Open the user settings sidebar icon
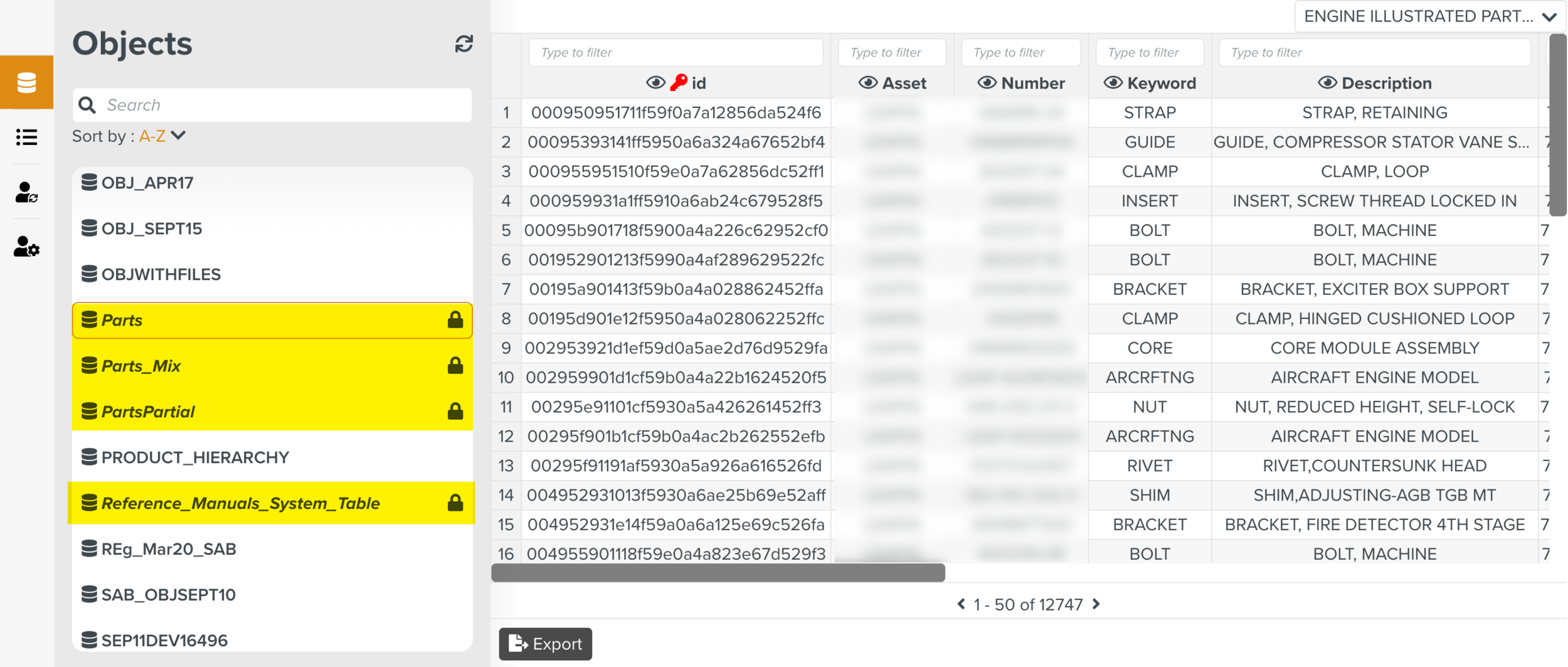The height and width of the screenshot is (667, 1568). (26, 247)
